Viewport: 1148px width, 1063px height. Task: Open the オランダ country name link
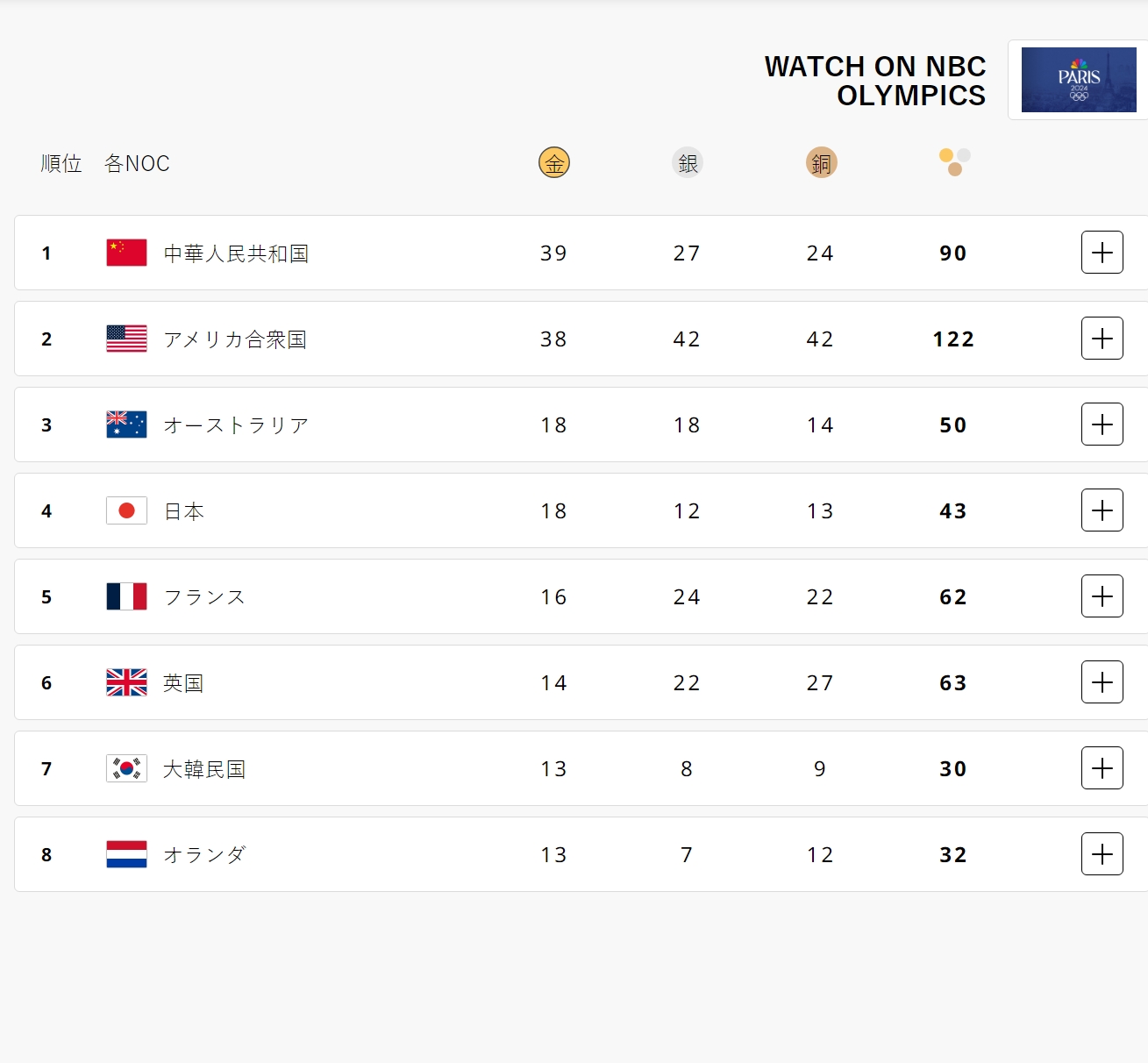(204, 854)
